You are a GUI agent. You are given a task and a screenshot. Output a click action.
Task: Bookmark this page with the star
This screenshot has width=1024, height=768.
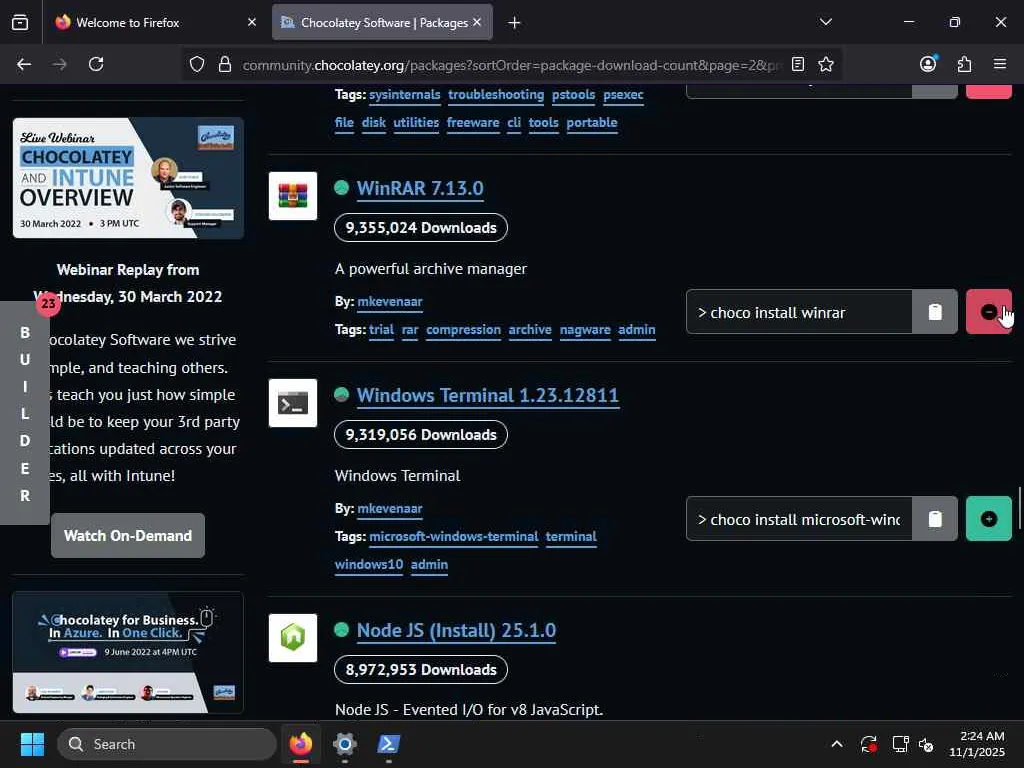(x=825, y=64)
